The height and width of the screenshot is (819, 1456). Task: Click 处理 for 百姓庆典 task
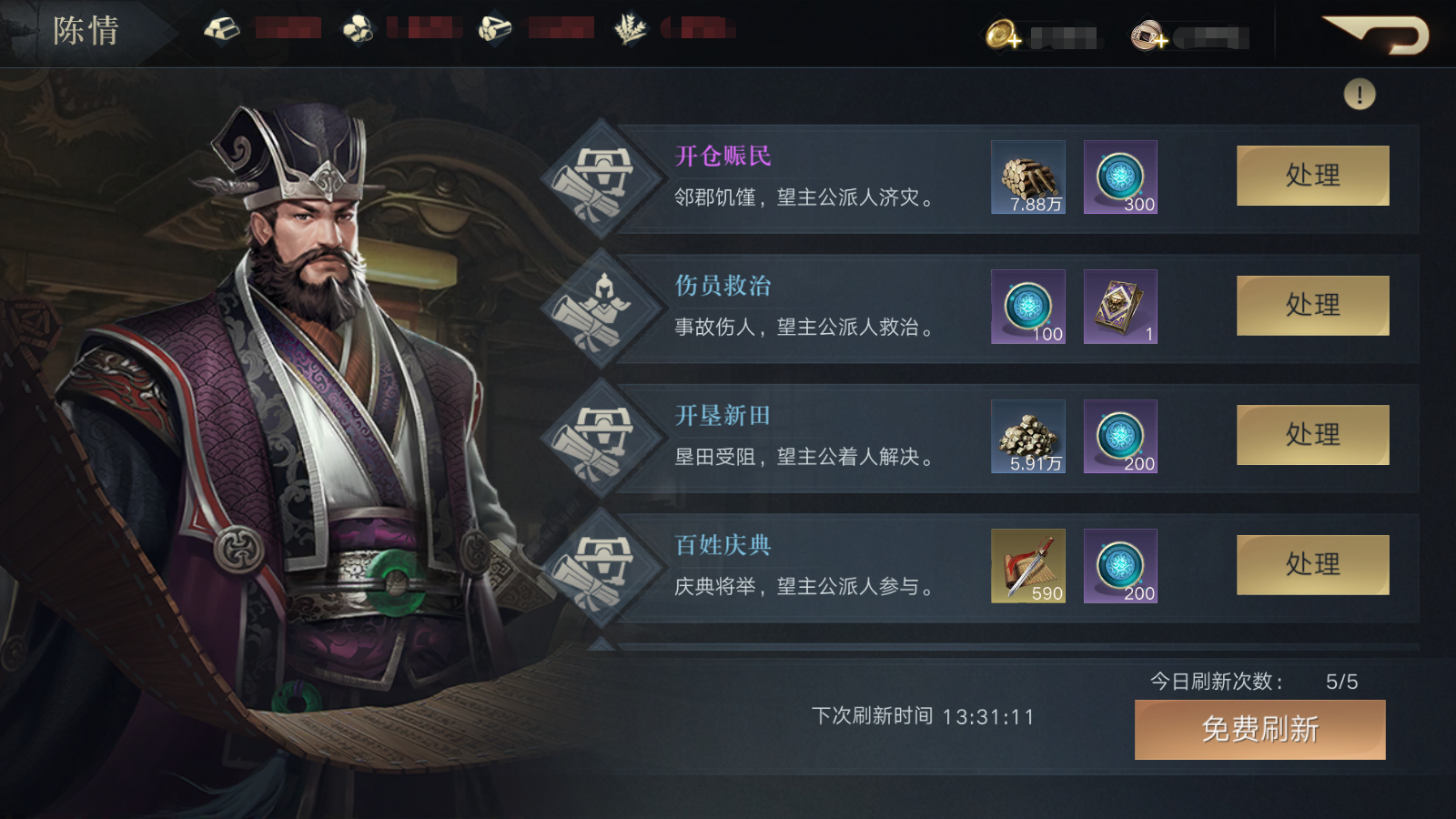click(1312, 565)
